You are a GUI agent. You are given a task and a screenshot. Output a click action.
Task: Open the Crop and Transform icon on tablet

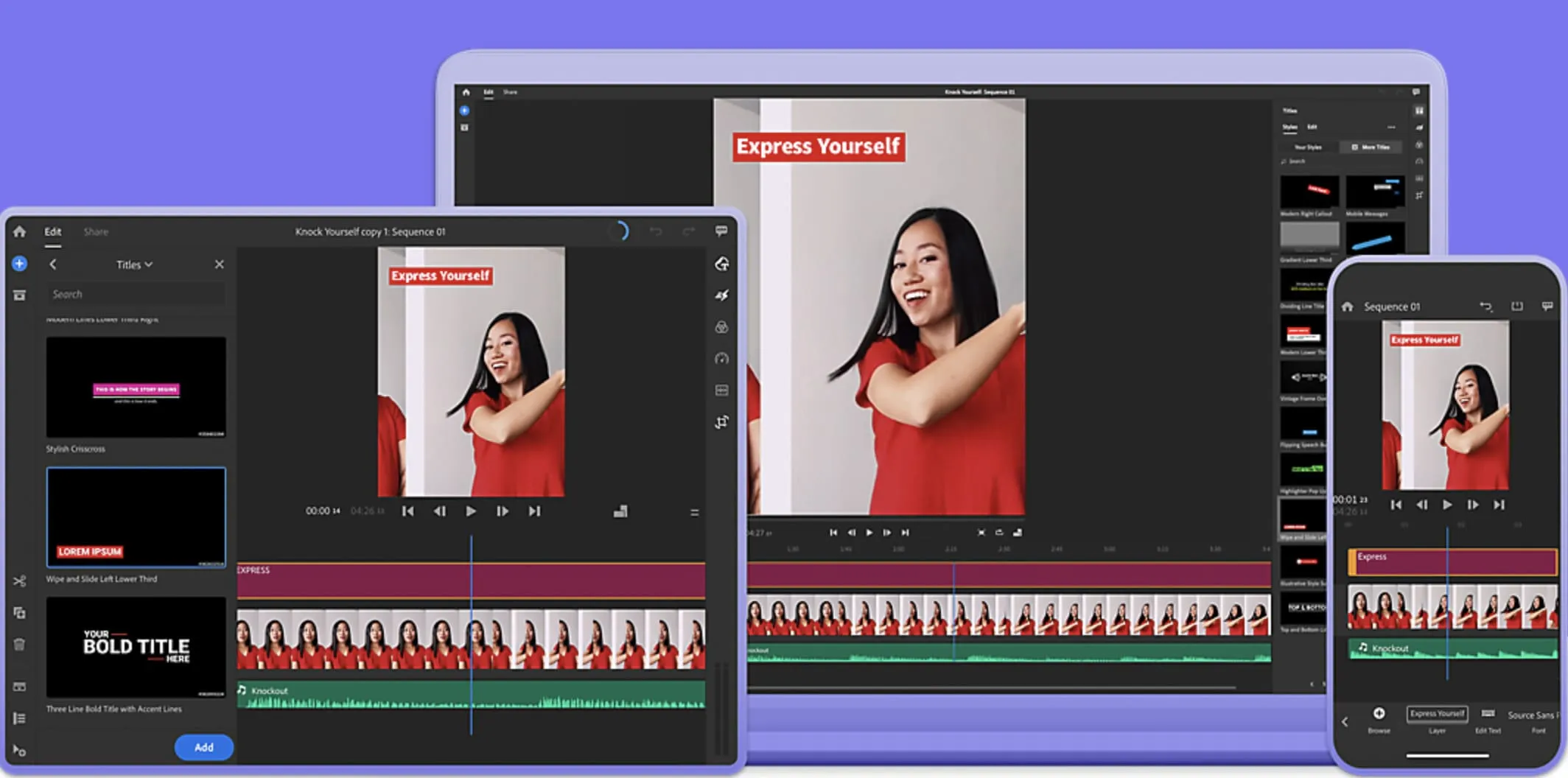[x=722, y=422]
